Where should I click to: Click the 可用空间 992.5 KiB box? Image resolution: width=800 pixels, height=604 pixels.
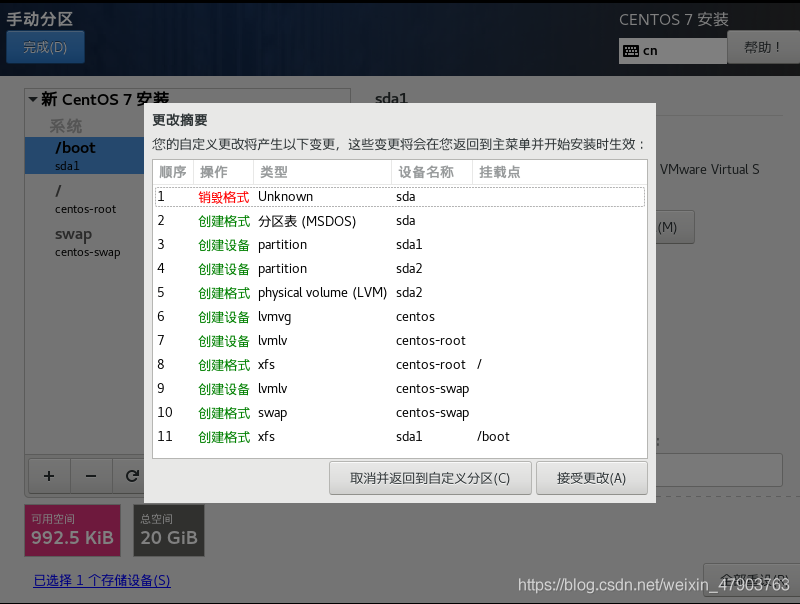(72, 531)
